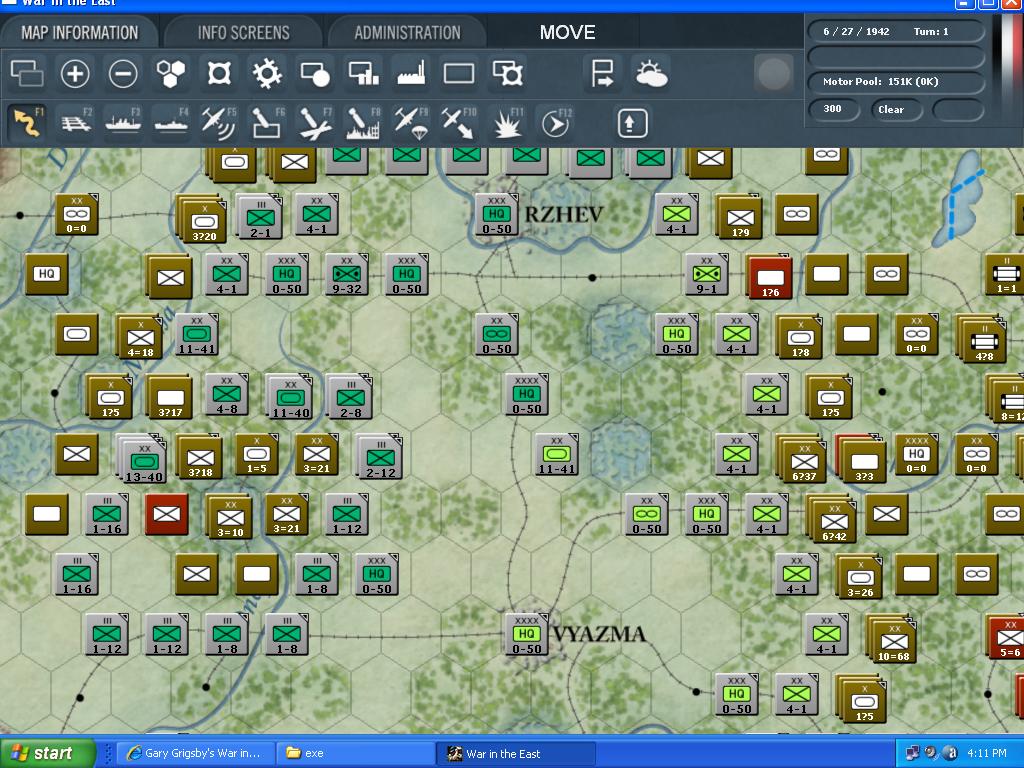Select the 9-32 unit counter
The image size is (1024, 768).
coord(347,275)
